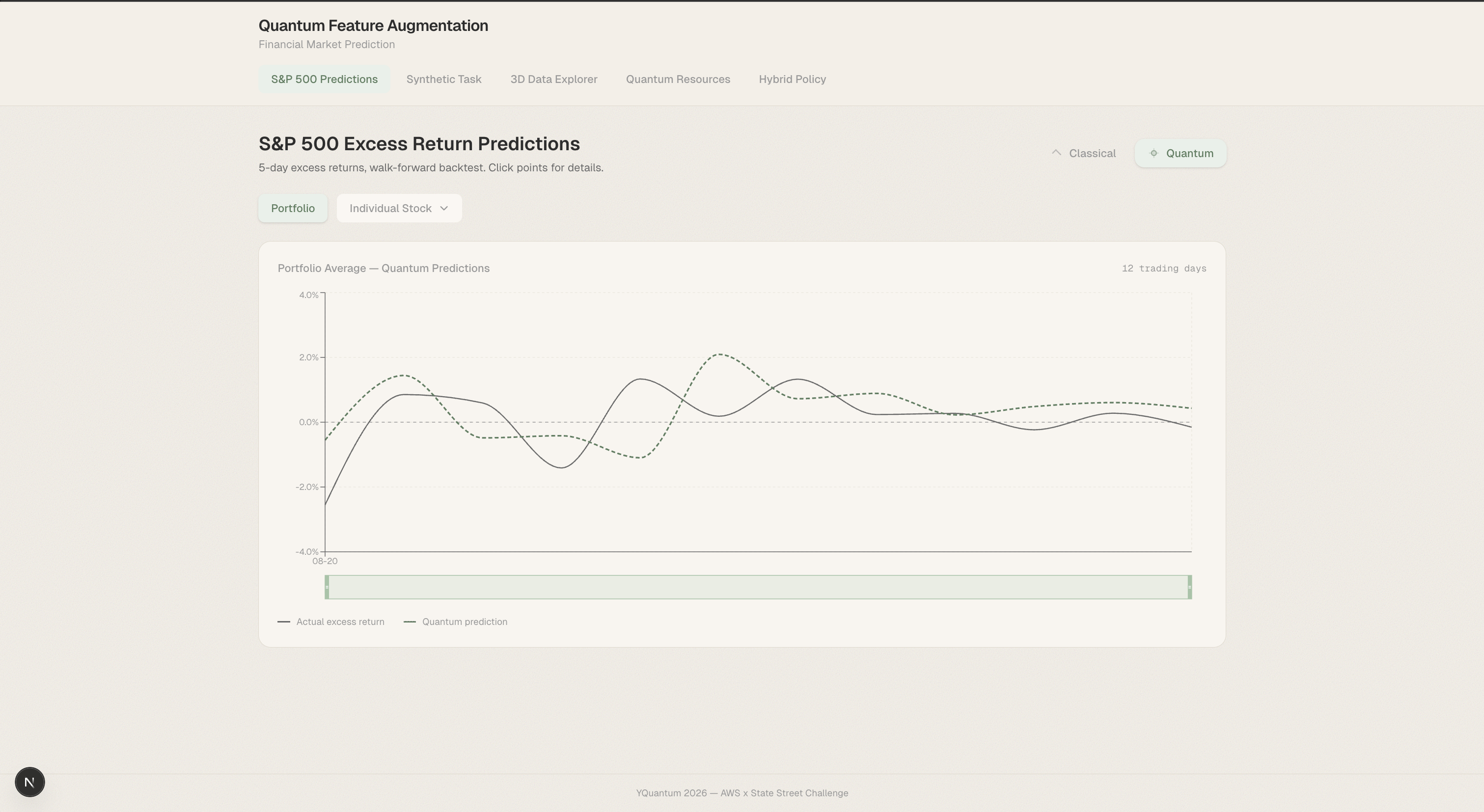Image resolution: width=1484 pixels, height=812 pixels.
Task: Select the Hybrid Policy tab
Action: pyautogui.click(x=792, y=80)
